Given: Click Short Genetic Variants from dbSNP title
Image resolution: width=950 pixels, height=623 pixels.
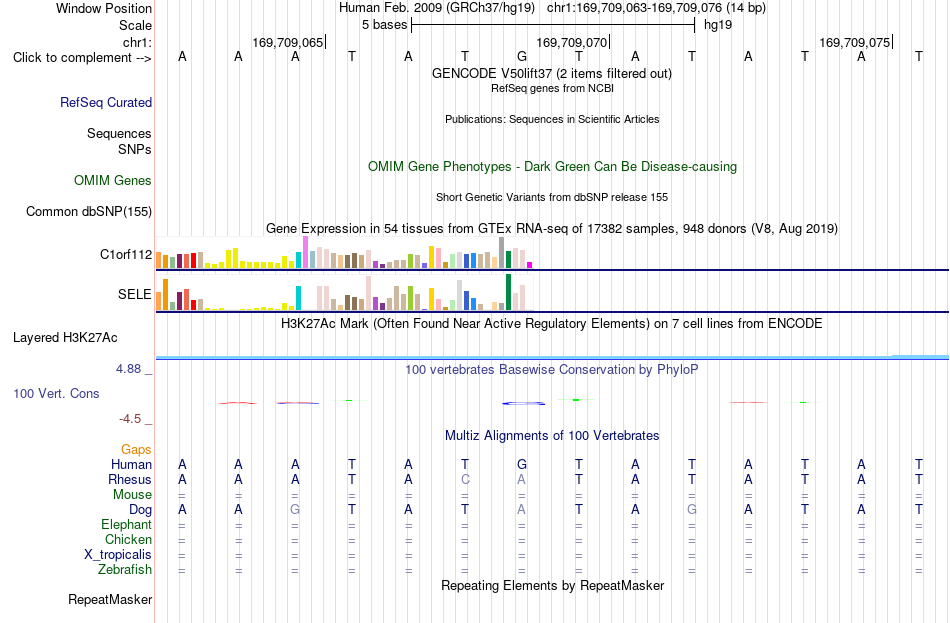Looking at the screenshot, I should (x=552, y=198).
